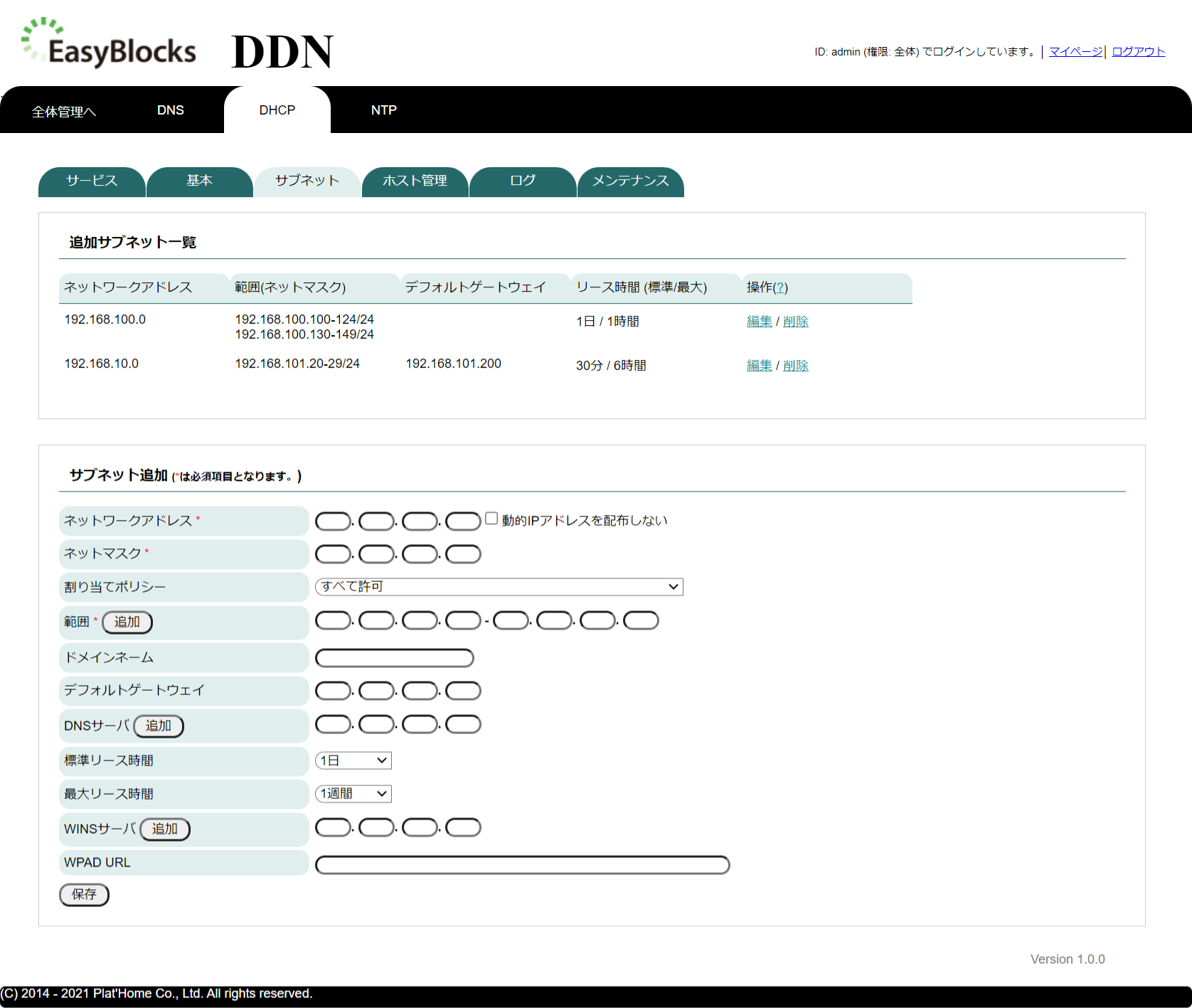Click 追加 button next to 範囲

[x=127, y=622]
